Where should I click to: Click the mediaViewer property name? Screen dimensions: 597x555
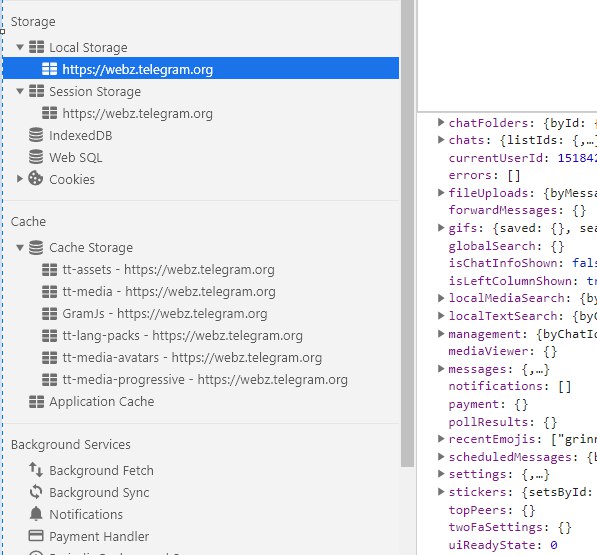click(x=488, y=351)
